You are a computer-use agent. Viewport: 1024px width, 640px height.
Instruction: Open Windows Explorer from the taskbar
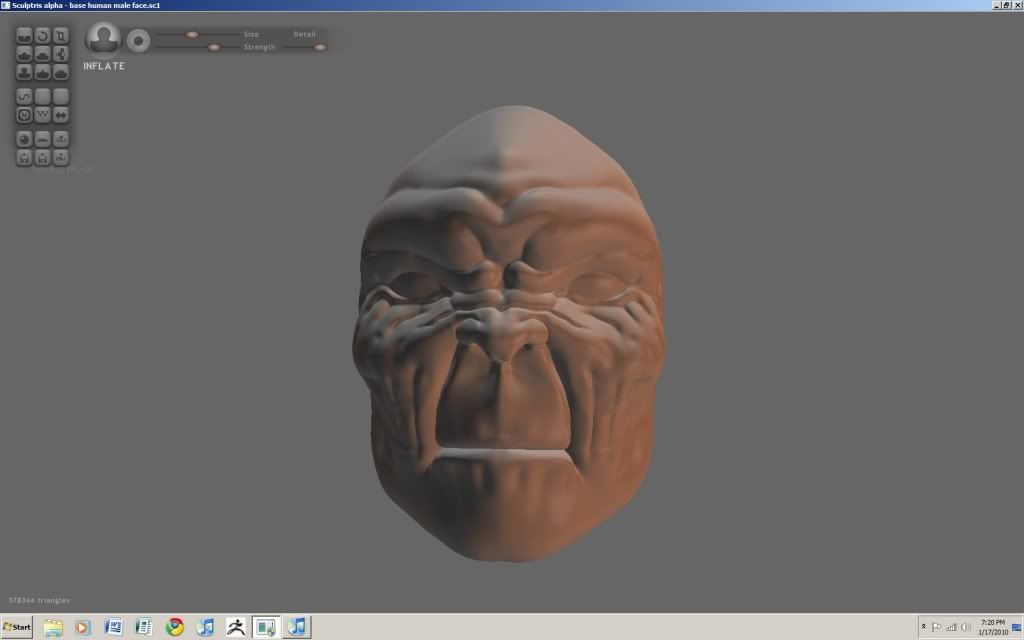point(53,628)
